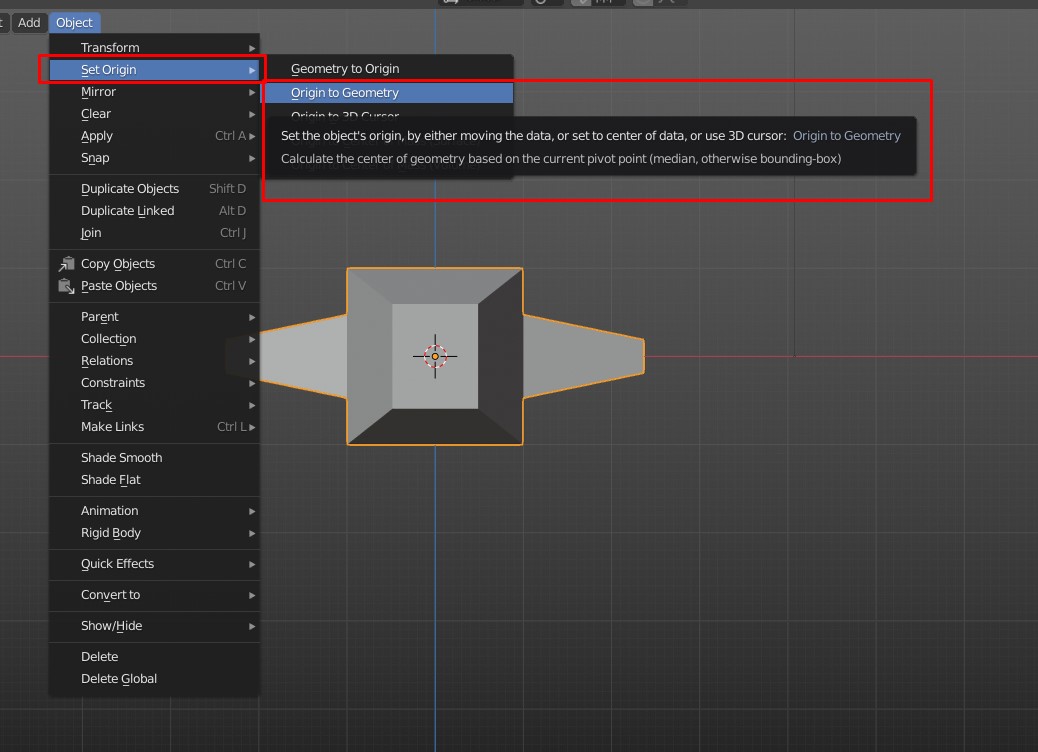Choose Geometry to Origin
The height and width of the screenshot is (752, 1038).
click(x=345, y=68)
